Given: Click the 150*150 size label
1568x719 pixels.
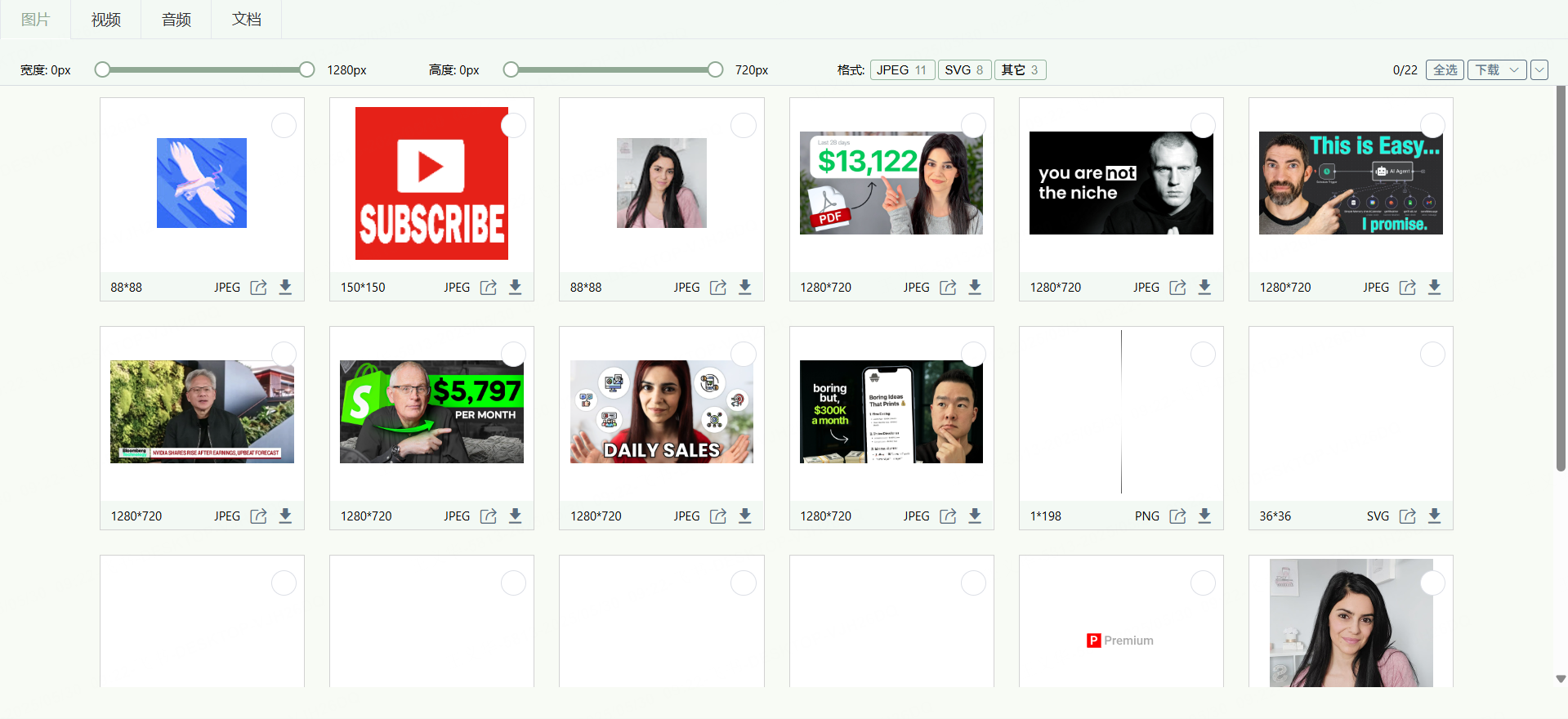Looking at the screenshot, I should (x=363, y=288).
